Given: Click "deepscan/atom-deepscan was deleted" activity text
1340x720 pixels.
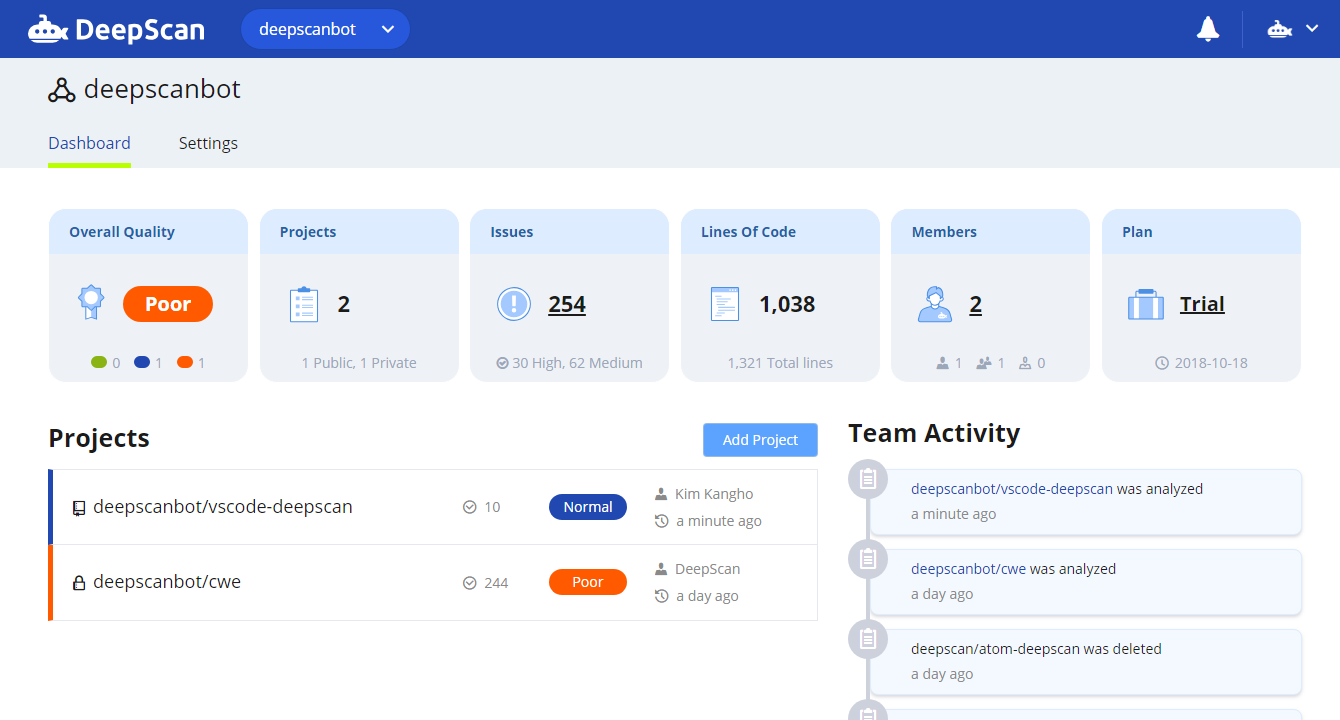Looking at the screenshot, I should [x=1036, y=649].
